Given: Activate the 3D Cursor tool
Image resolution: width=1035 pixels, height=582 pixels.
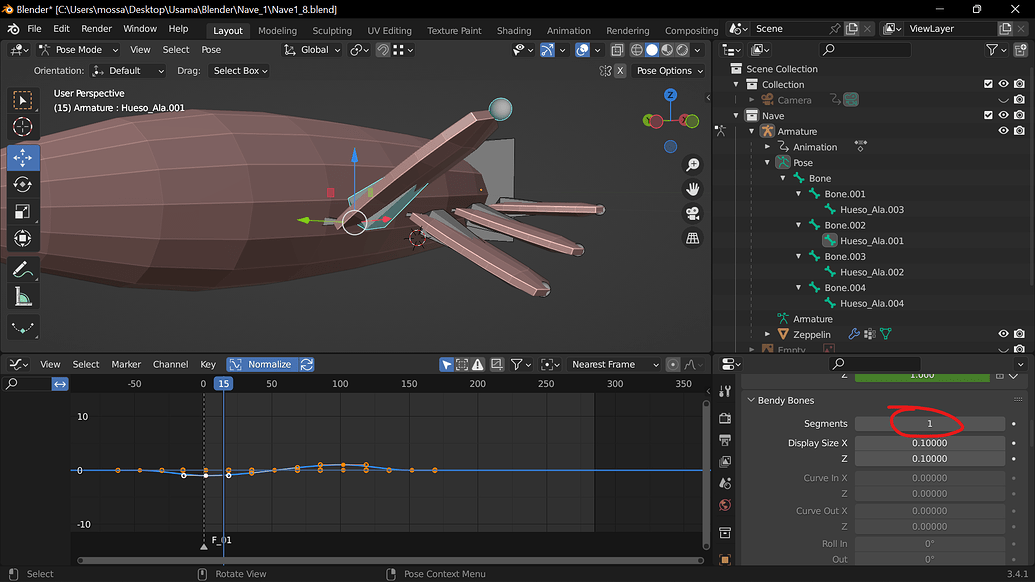Looking at the screenshot, I should click(x=22, y=127).
